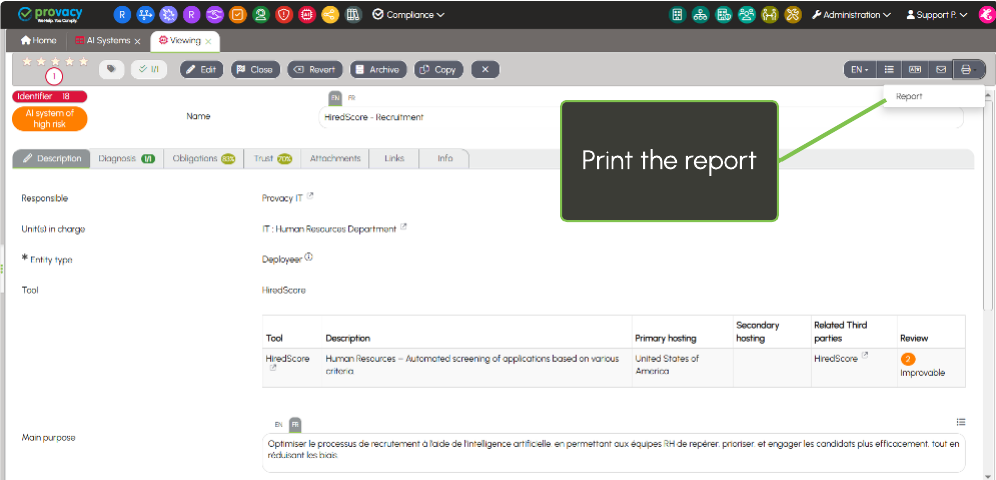Viewport: 996px width, 480px height.
Task: Click the envelope email icon
Action: pyautogui.click(x=940, y=69)
